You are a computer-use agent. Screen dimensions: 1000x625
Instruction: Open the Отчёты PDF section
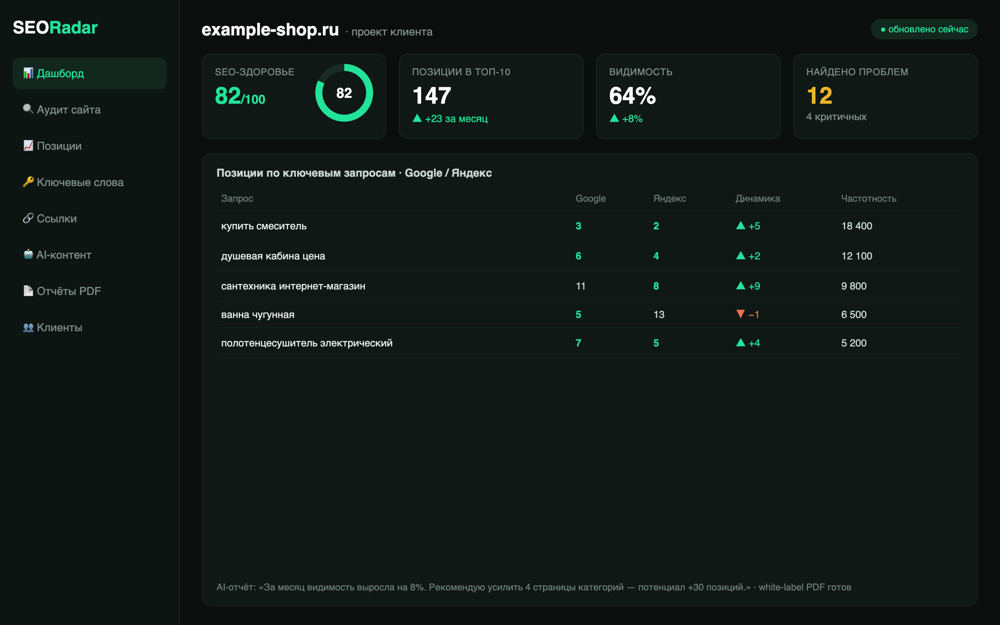point(89,291)
